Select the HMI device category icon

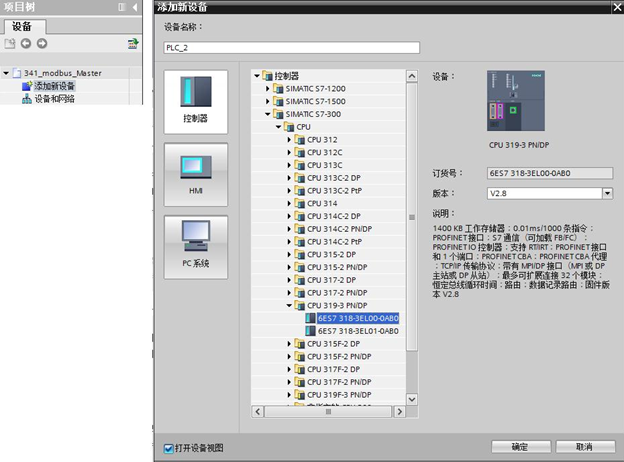195,174
